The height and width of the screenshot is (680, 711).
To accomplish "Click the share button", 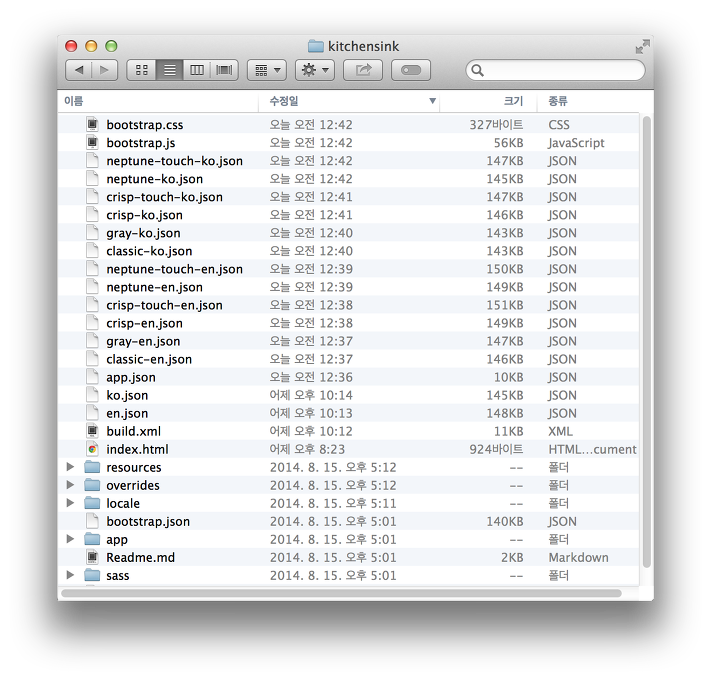I will click(363, 70).
